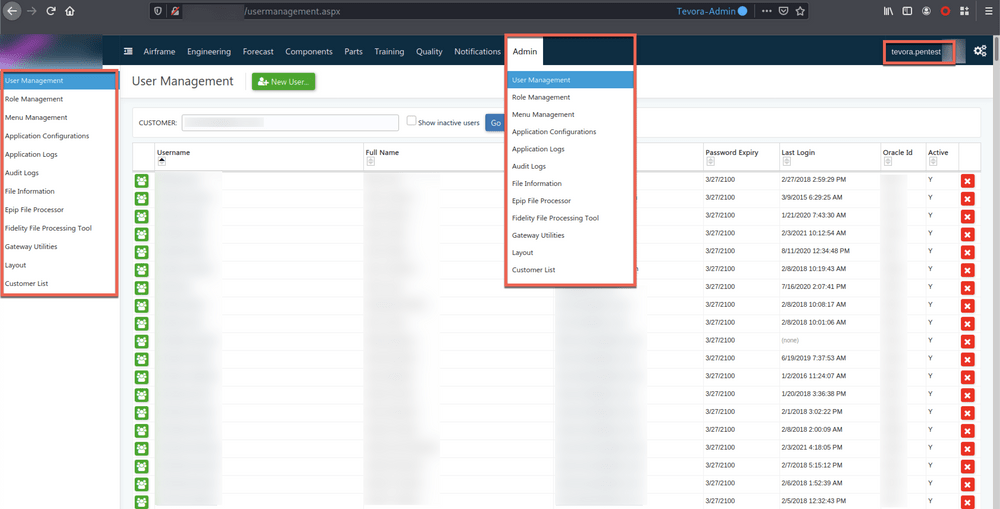Save page with the Pocket icon
This screenshot has width=1000, height=509.
click(783, 11)
